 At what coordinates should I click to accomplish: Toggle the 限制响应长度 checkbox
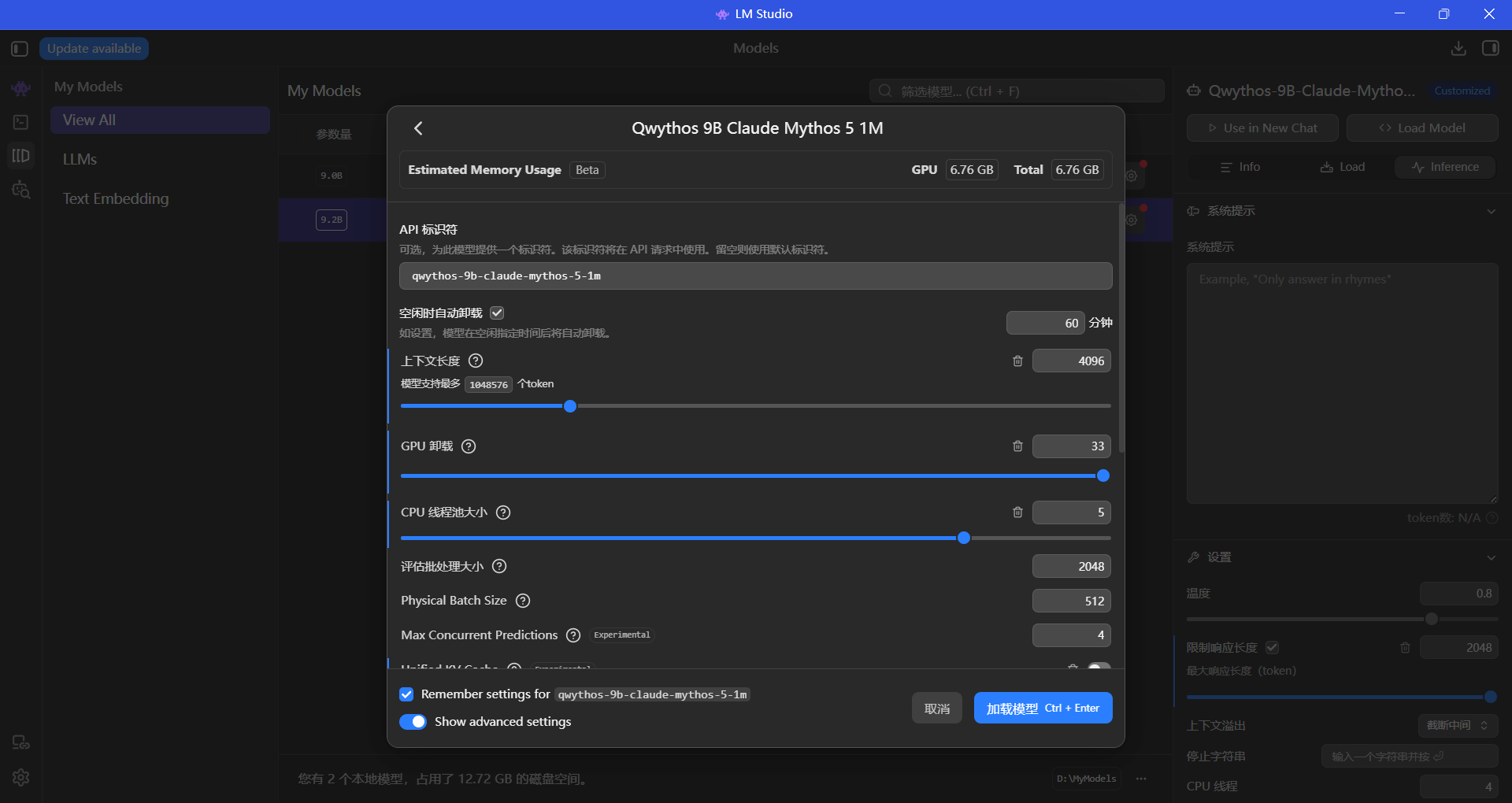point(1272,647)
